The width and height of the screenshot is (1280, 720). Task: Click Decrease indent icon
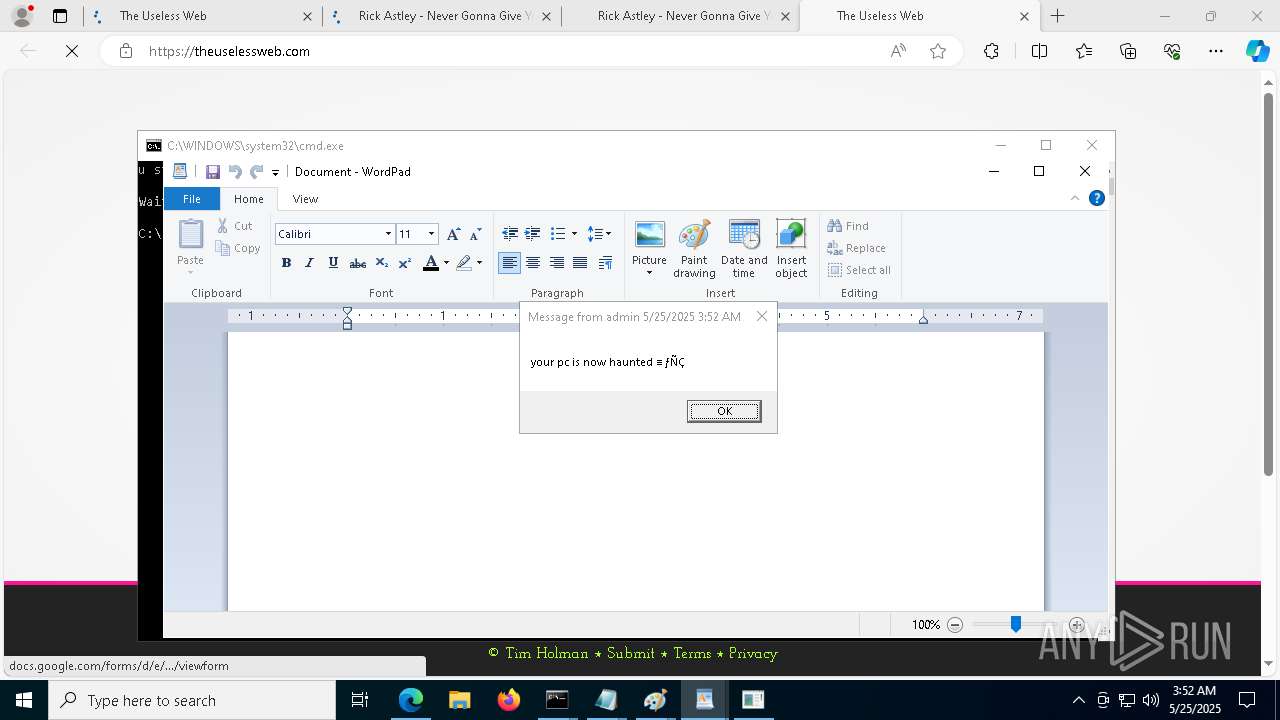point(510,234)
